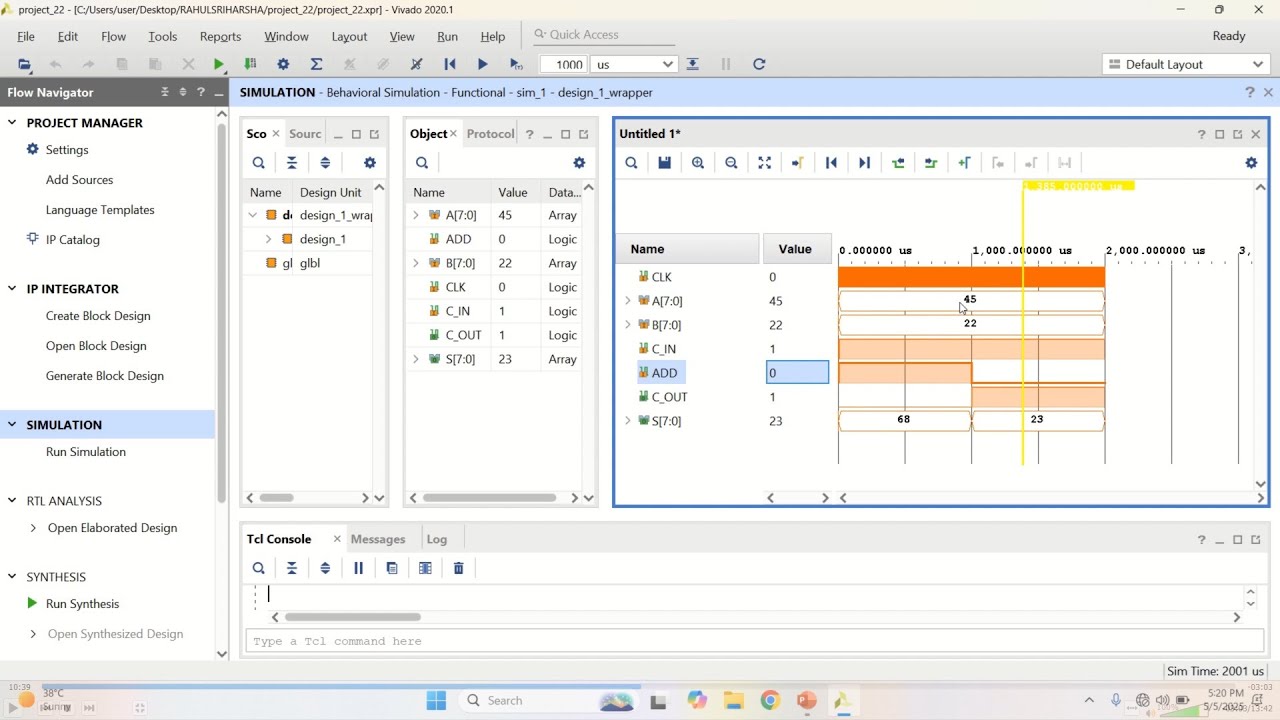Collapse SIMULATION section in Flow Navigator
The height and width of the screenshot is (720, 1280).
click(12, 425)
